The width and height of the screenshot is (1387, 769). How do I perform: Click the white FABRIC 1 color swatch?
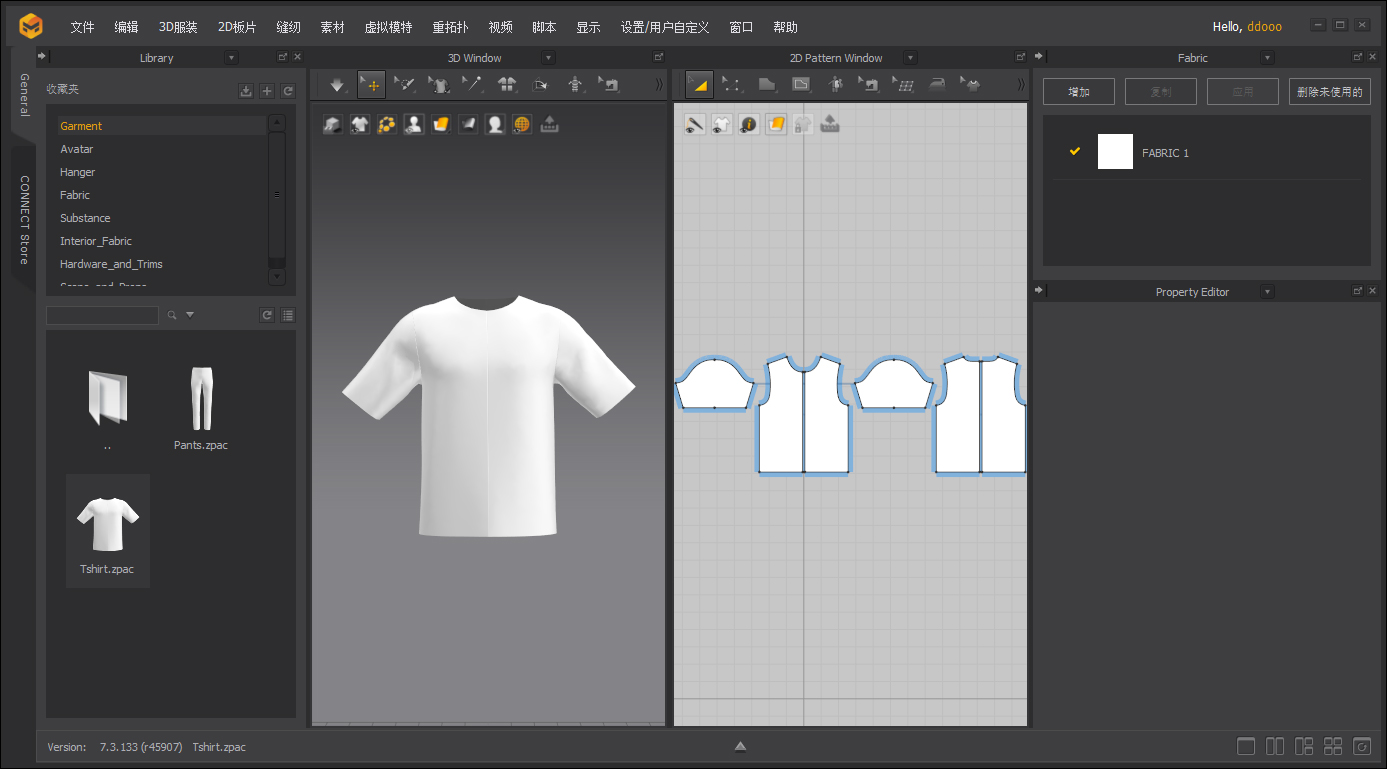1115,152
